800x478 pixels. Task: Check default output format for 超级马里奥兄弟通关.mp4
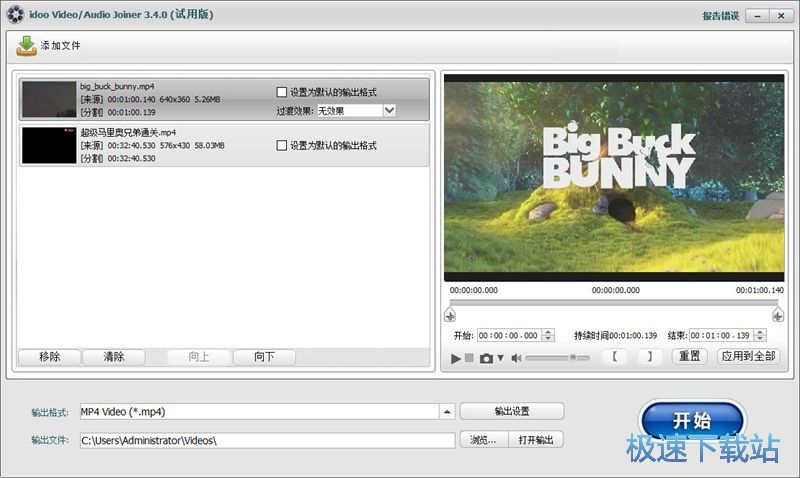(x=281, y=145)
